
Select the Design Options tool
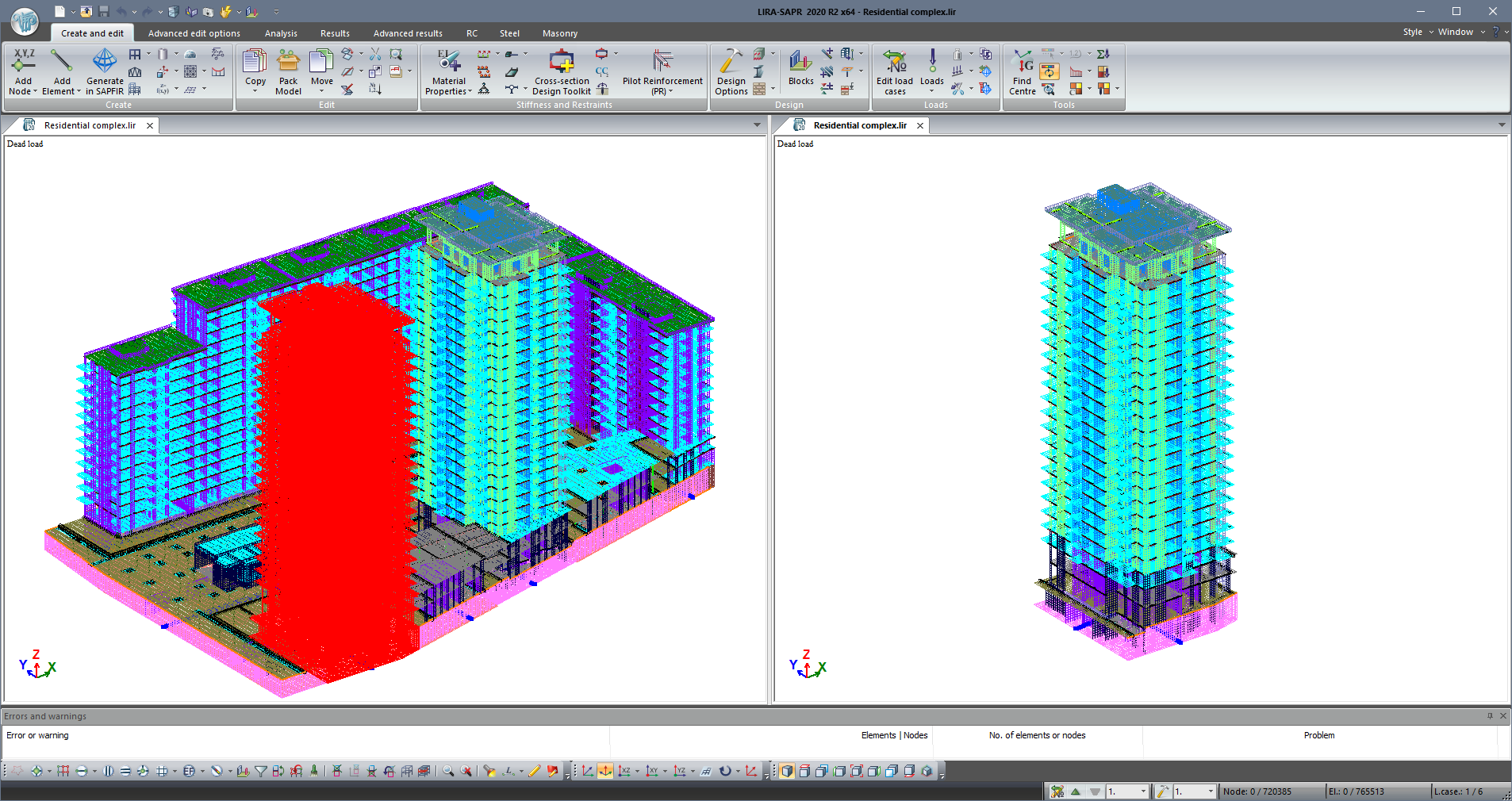[730, 71]
